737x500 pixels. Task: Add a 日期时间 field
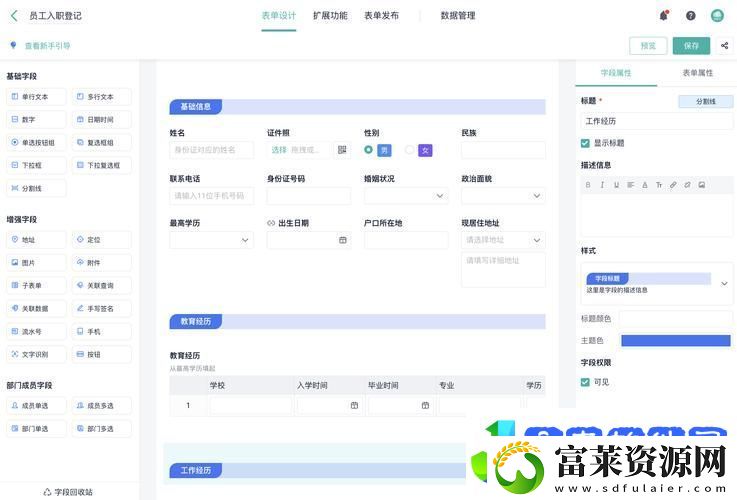[102, 120]
